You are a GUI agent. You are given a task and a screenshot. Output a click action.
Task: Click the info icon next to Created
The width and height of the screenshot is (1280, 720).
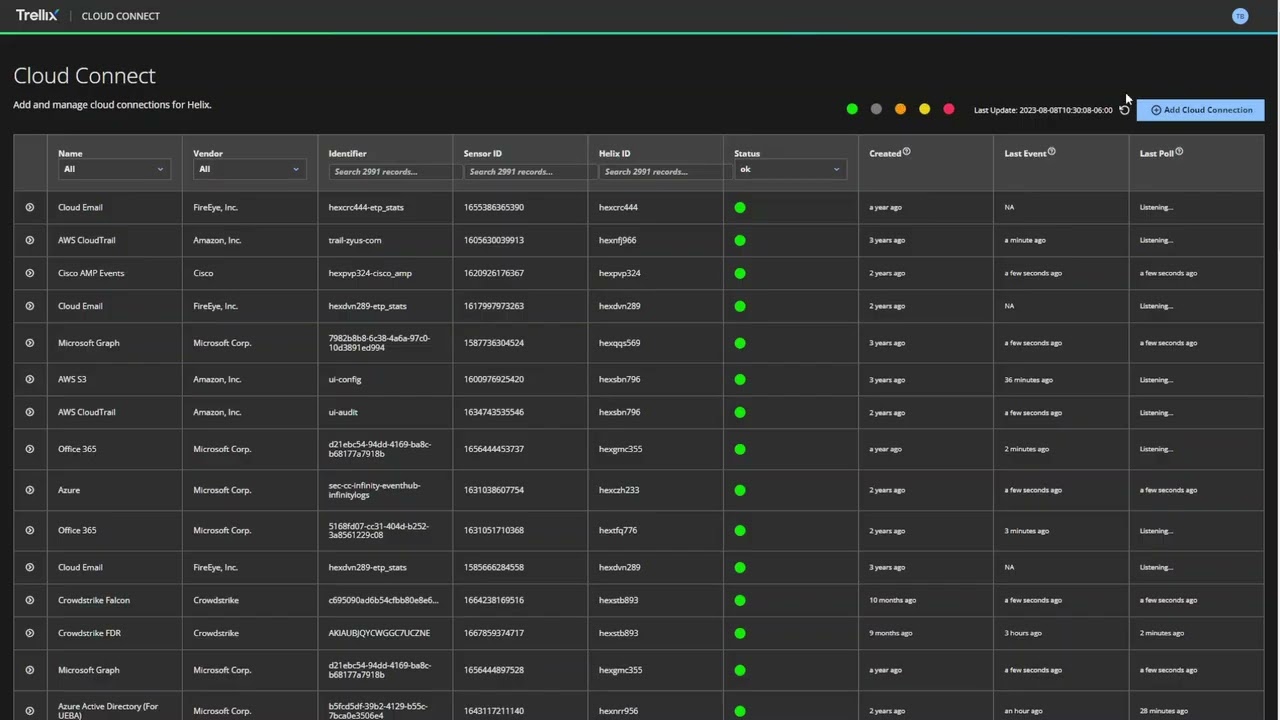907,152
